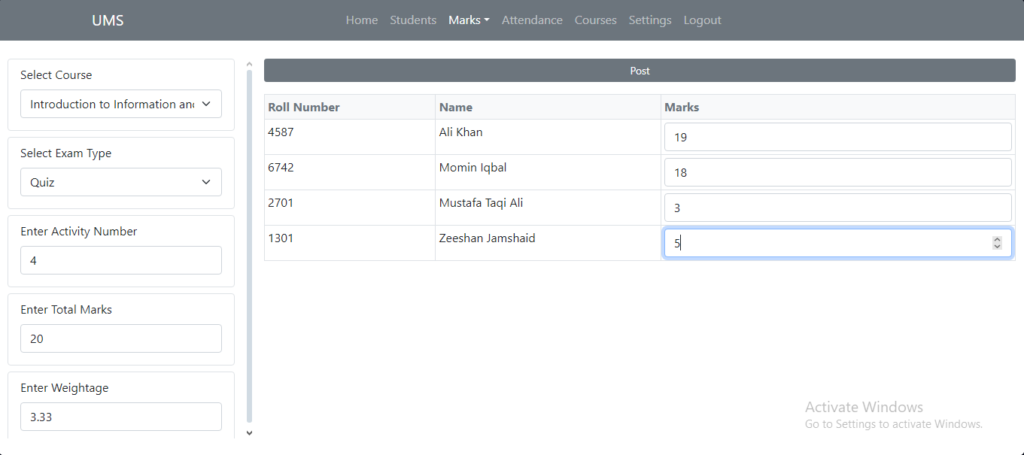Open the Select Course dropdown
Screen dimensions: 1024x455
(121, 104)
